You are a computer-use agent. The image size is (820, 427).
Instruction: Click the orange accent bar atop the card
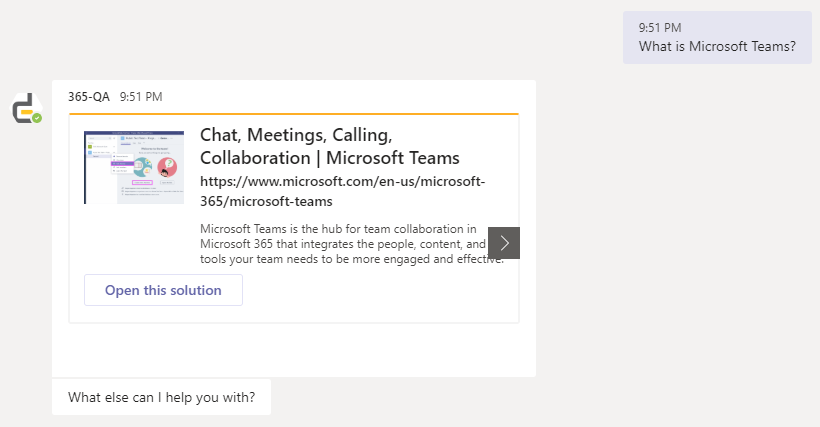coord(294,113)
